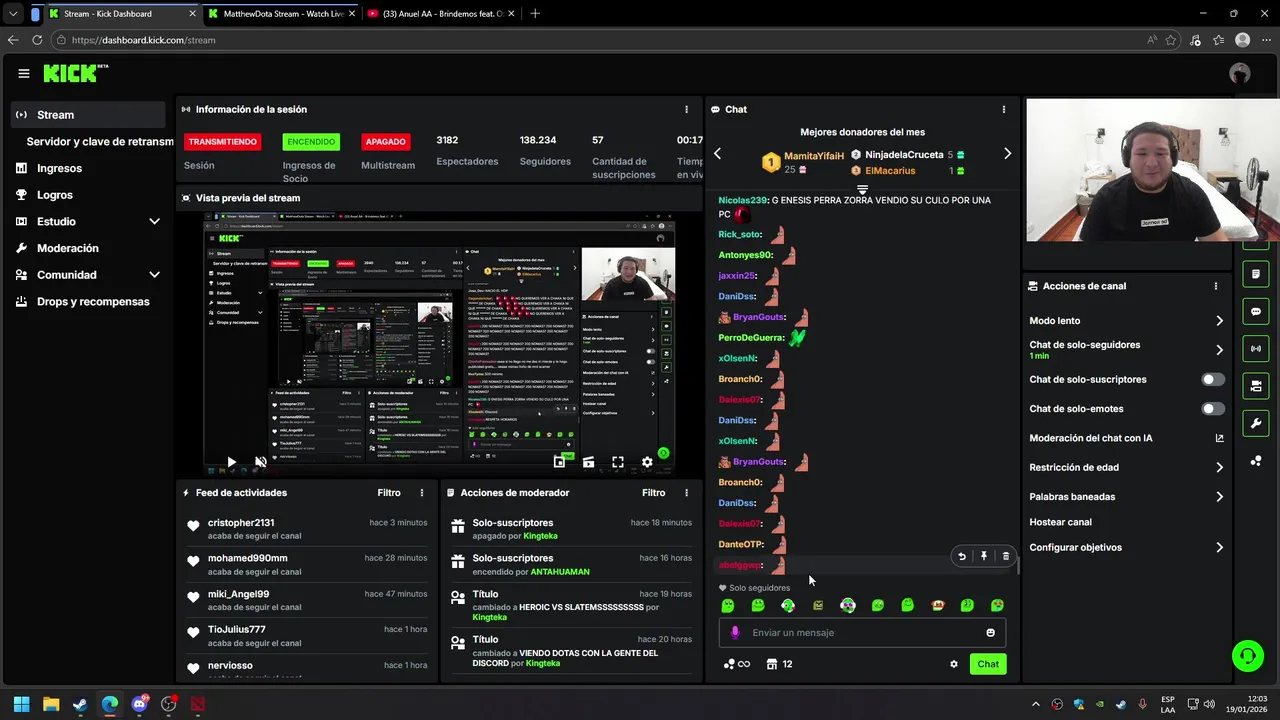Image resolution: width=1280 pixels, height=720 pixels.
Task: Open cristopher2131 in activity feed
Action: [241, 523]
